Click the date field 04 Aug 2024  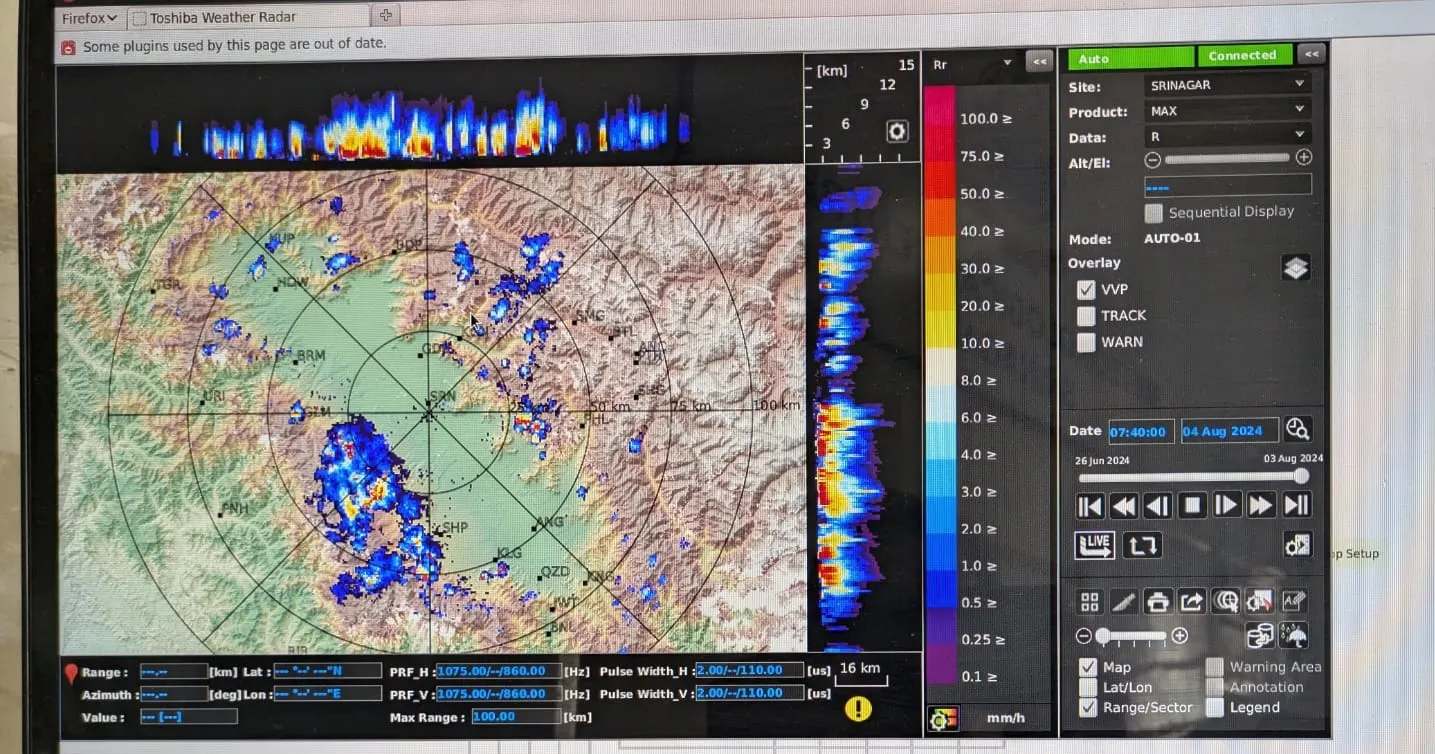coord(1229,431)
